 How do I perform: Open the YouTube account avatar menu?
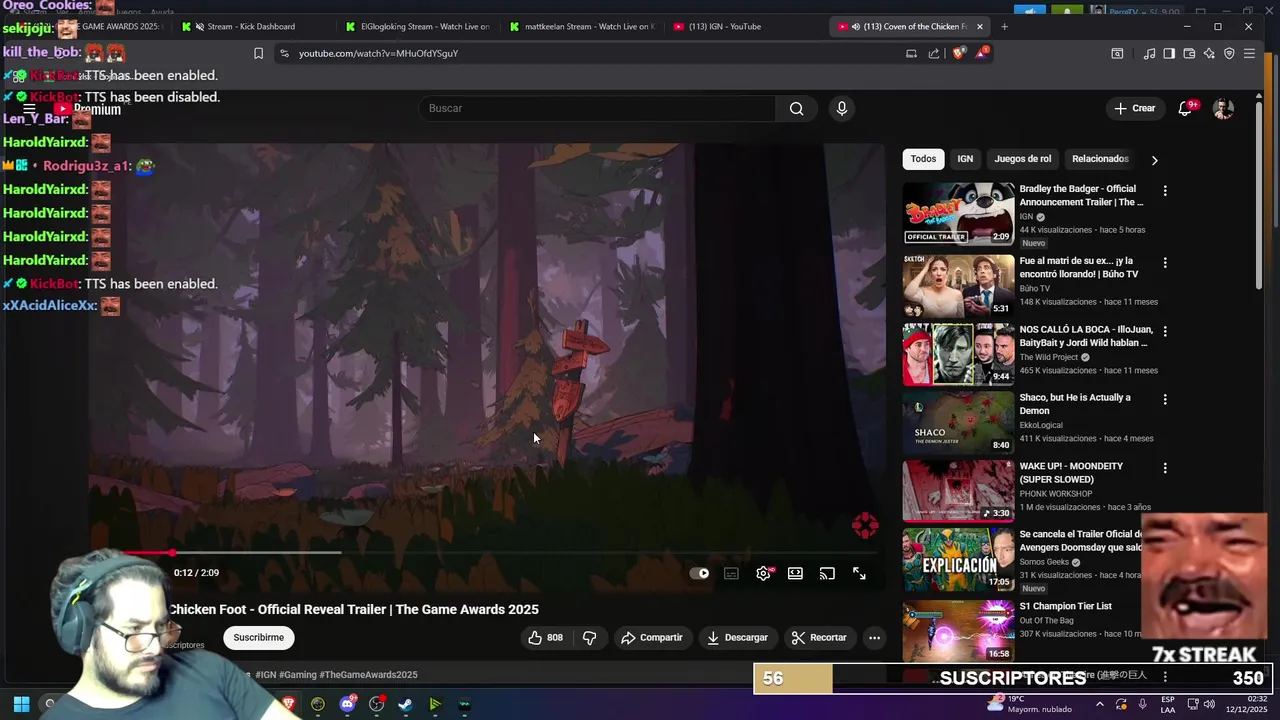[x=1223, y=108]
